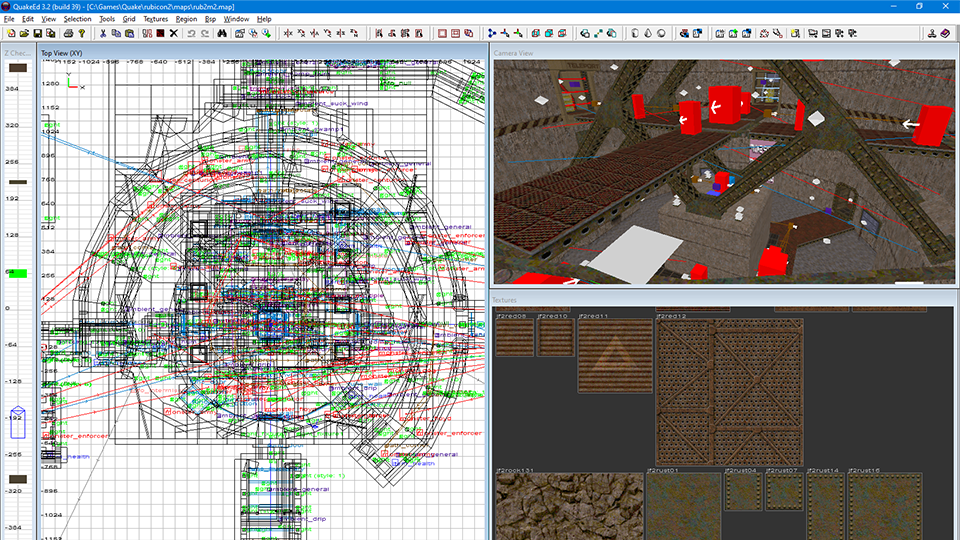Open the Bsp menu
The height and width of the screenshot is (540, 960).
click(x=210, y=19)
